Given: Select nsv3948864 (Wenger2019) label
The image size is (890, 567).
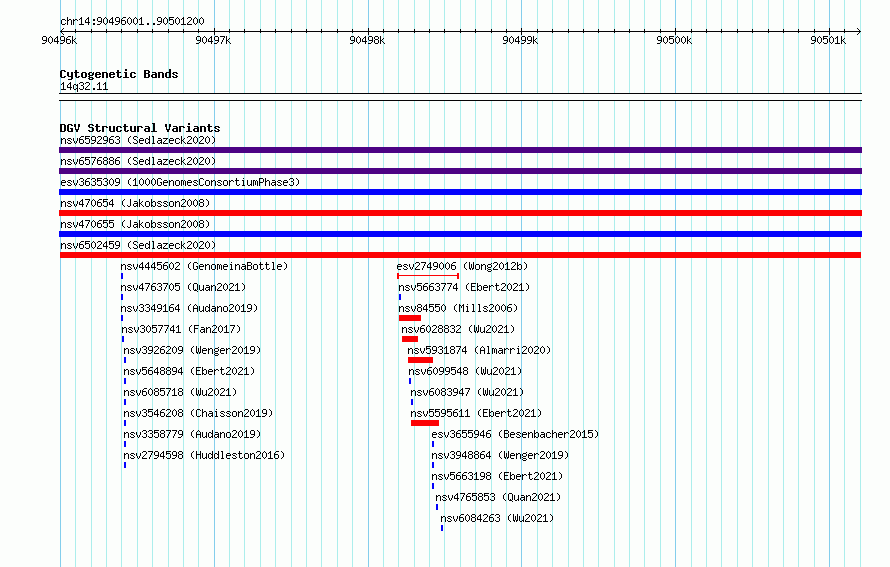Looking at the screenshot, I should [500, 455].
